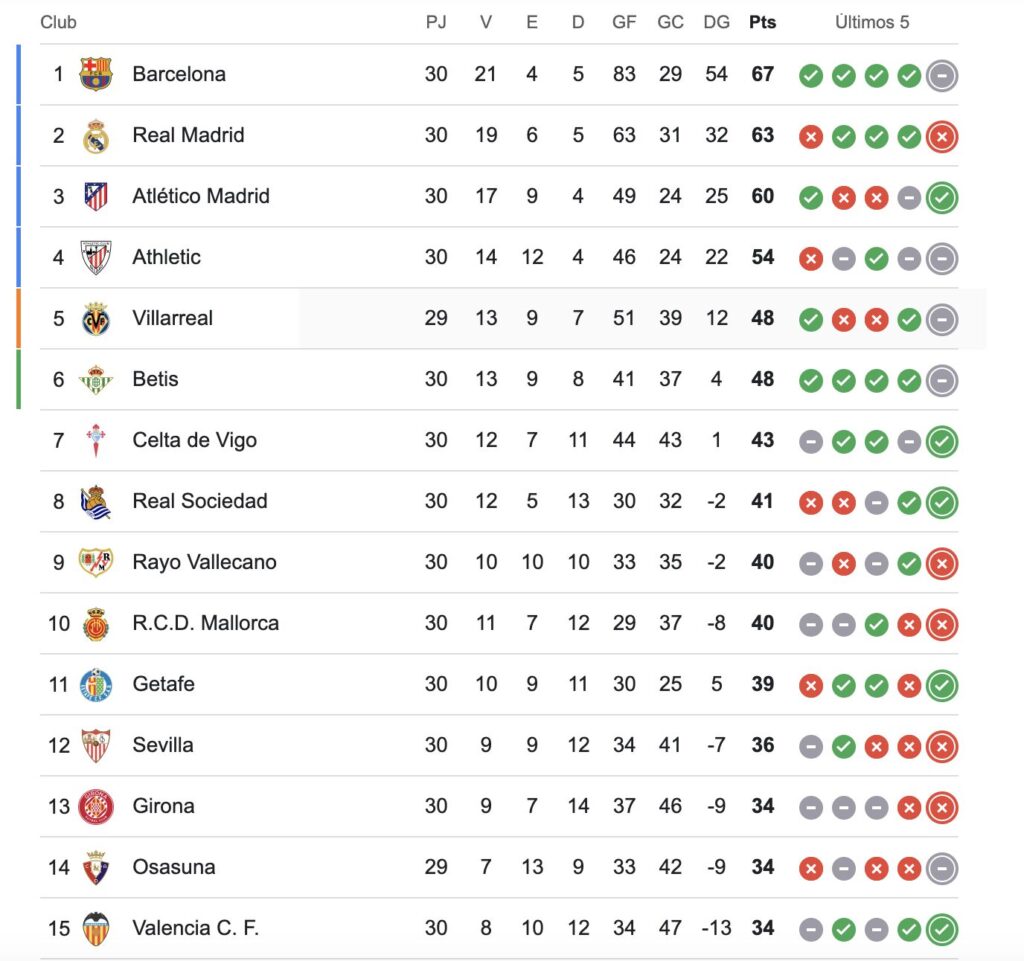Image resolution: width=1024 pixels, height=961 pixels.
Task: Open the Betis team name link
Action: pos(155,379)
